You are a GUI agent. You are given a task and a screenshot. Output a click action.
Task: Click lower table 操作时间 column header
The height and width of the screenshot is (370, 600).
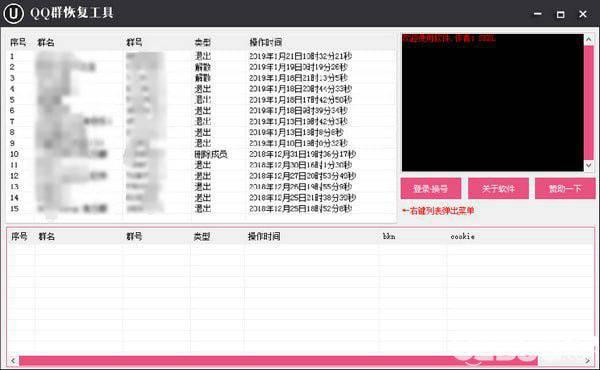click(264, 236)
